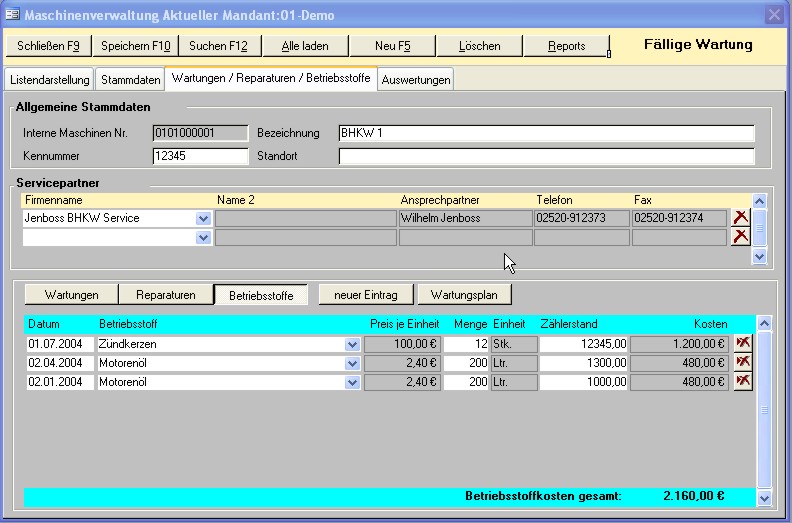Save with Speichern F10 button

point(135,46)
